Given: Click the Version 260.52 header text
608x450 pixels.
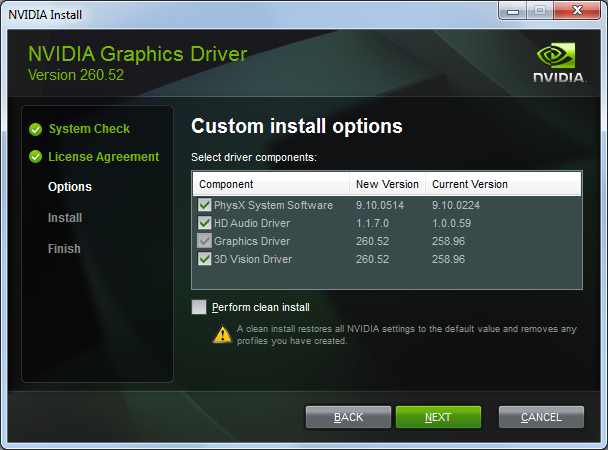Looking at the screenshot, I should pos(76,75).
